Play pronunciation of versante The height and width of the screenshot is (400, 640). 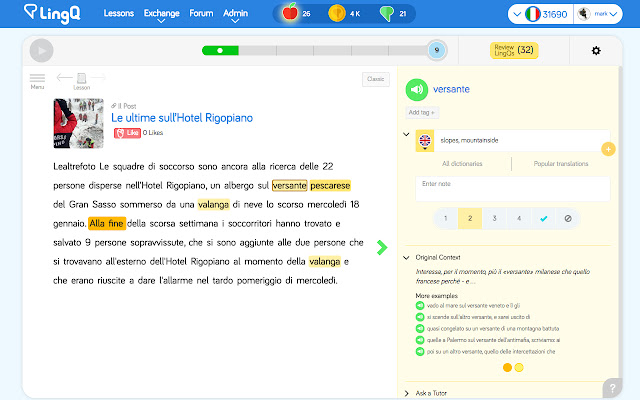click(x=416, y=89)
